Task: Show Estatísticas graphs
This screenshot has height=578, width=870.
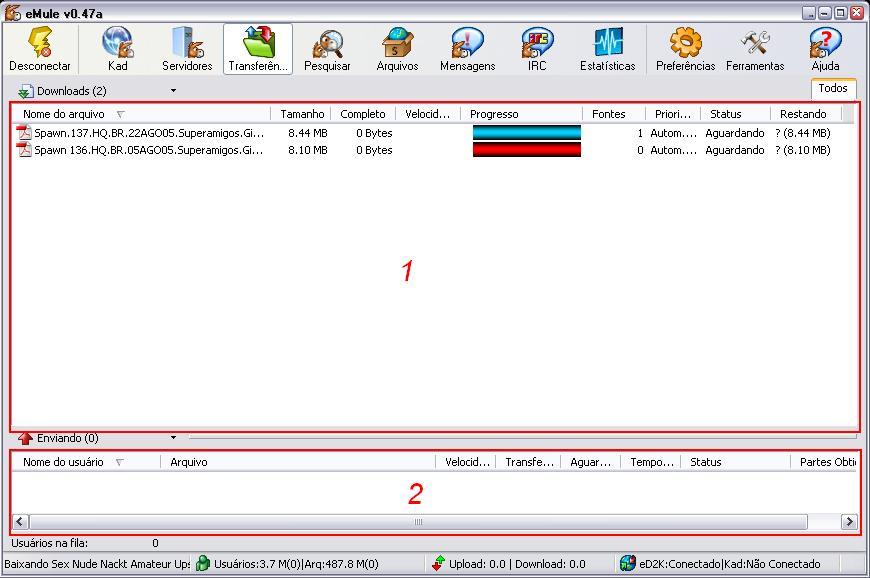Action: click(608, 49)
